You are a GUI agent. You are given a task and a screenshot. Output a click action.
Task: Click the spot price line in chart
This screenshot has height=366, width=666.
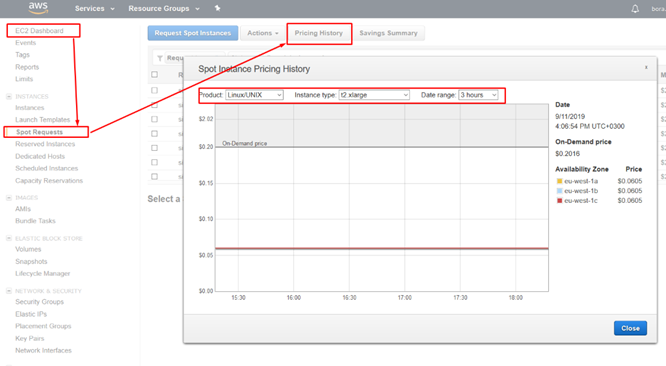pos(381,248)
